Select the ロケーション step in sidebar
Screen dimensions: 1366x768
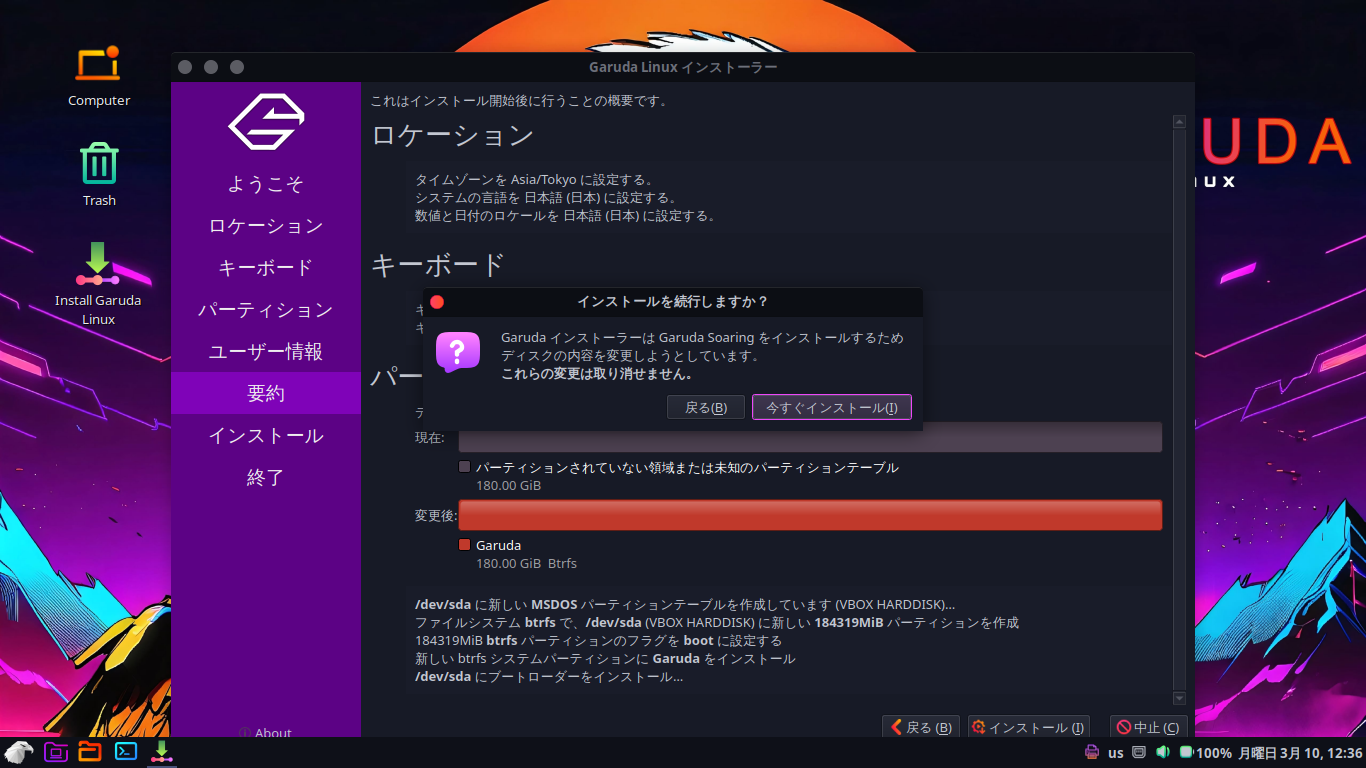[x=266, y=226]
